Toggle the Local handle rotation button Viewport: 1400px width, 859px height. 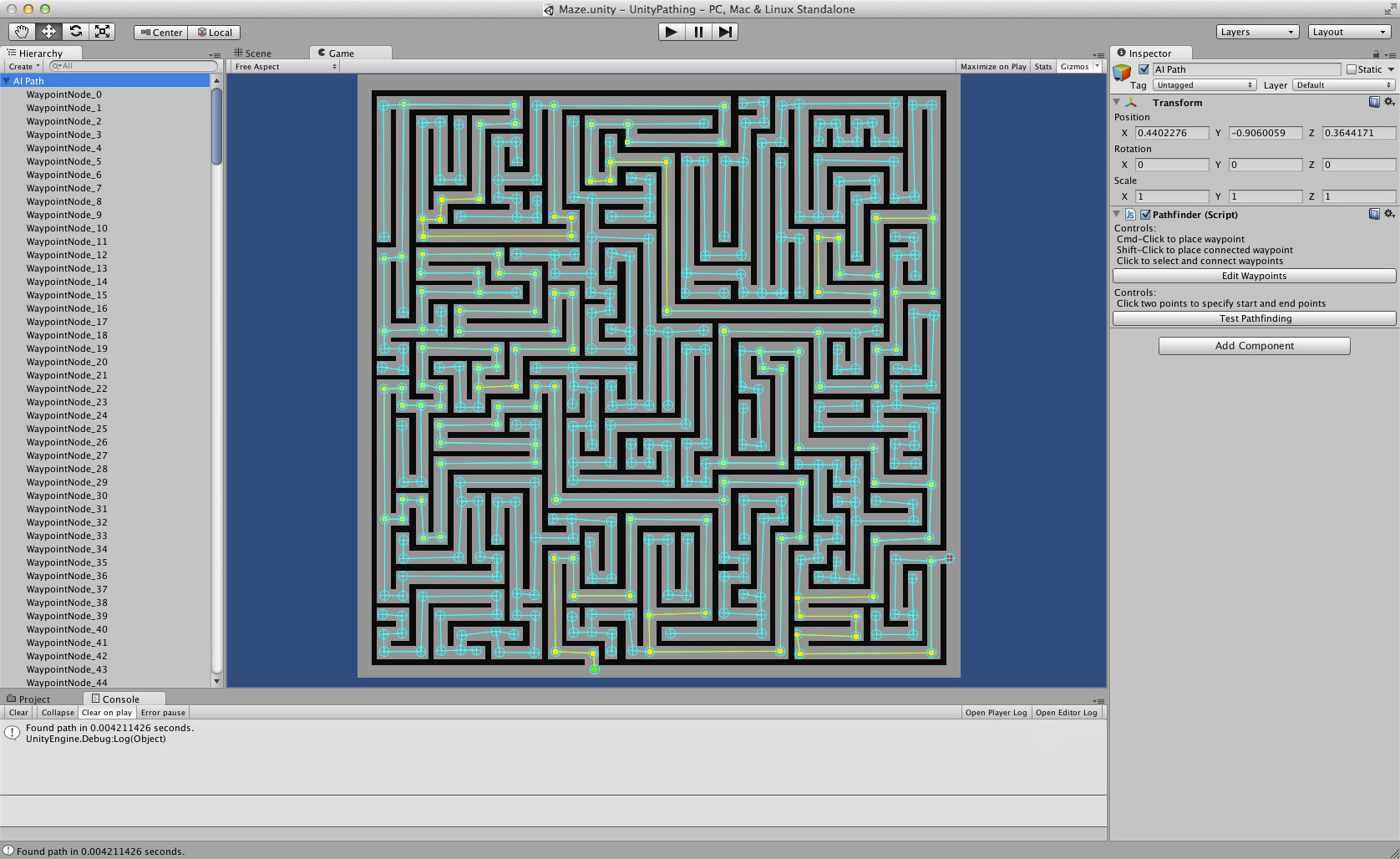pyautogui.click(x=214, y=33)
